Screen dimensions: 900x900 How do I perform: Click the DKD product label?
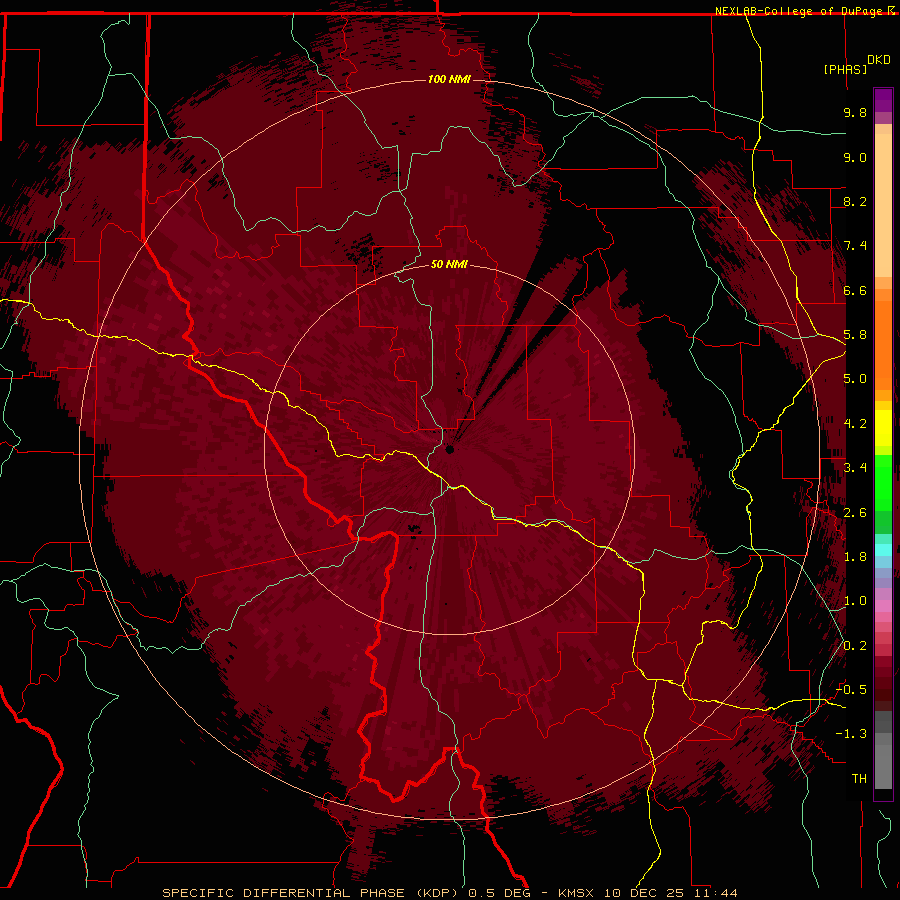point(879,60)
